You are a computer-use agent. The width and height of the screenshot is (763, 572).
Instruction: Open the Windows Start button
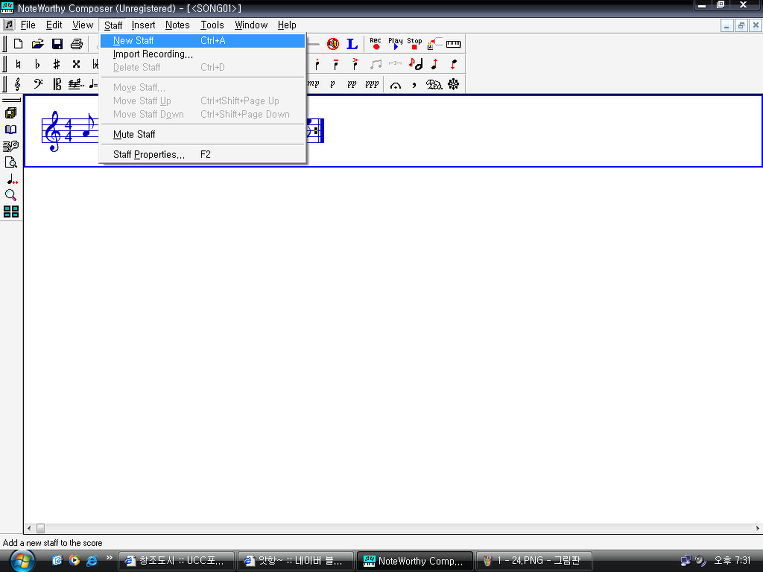(22, 561)
